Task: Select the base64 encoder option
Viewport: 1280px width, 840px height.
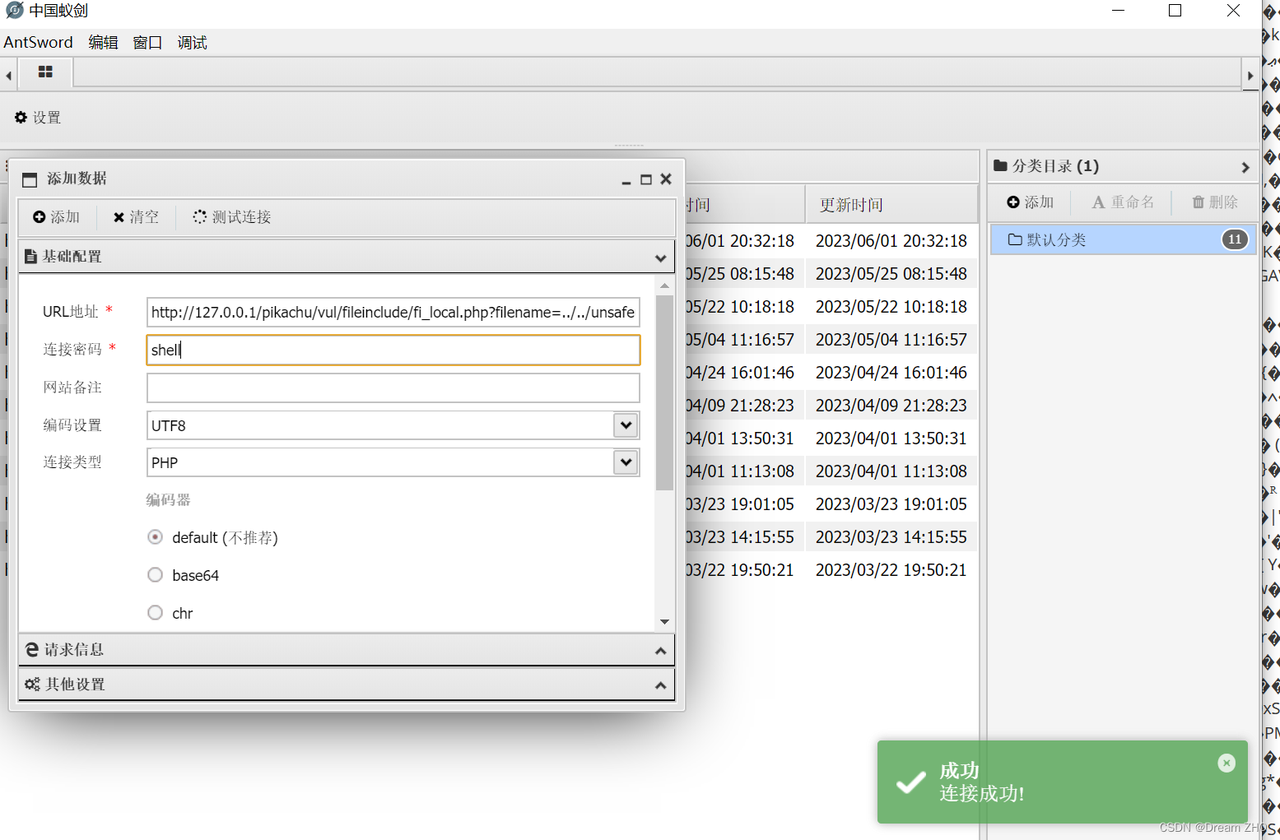Action: 155,575
